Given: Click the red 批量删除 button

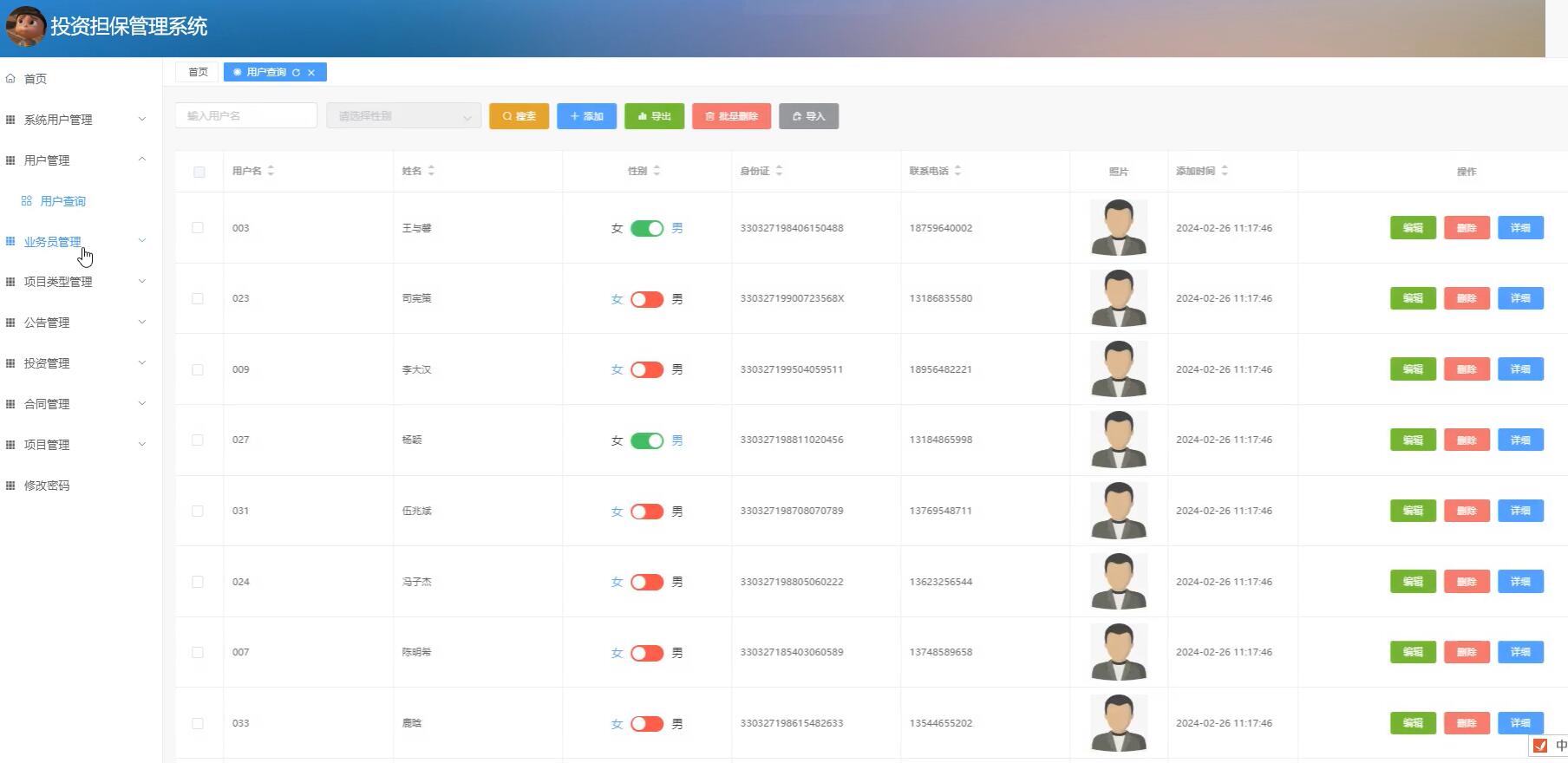Looking at the screenshot, I should click(x=731, y=116).
